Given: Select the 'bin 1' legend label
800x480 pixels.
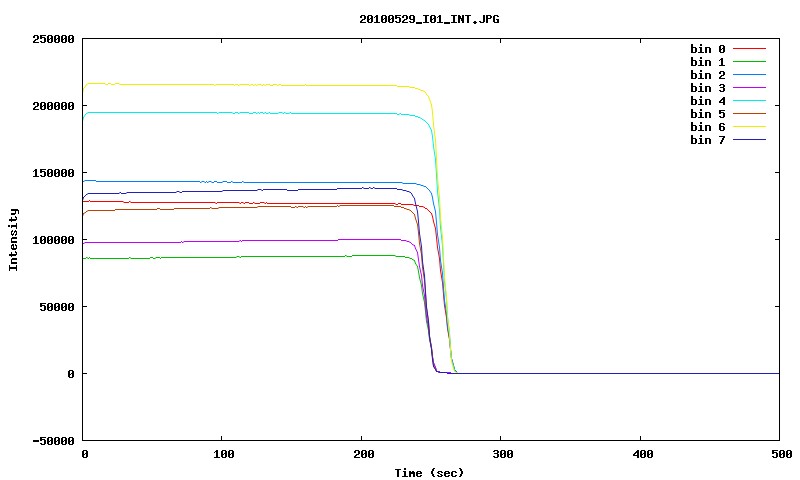Looking at the screenshot, I should click(708, 62).
